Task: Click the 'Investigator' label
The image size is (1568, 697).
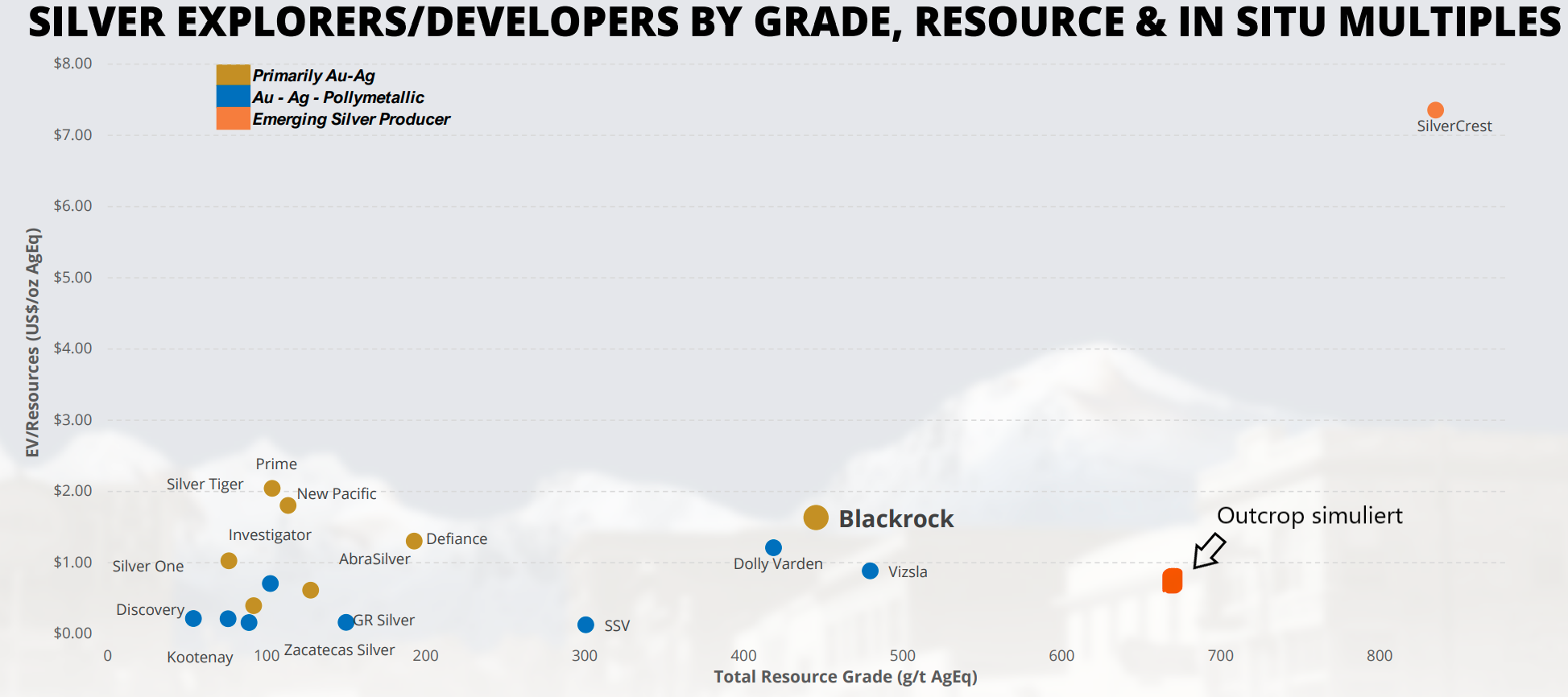Action: click(270, 535)
